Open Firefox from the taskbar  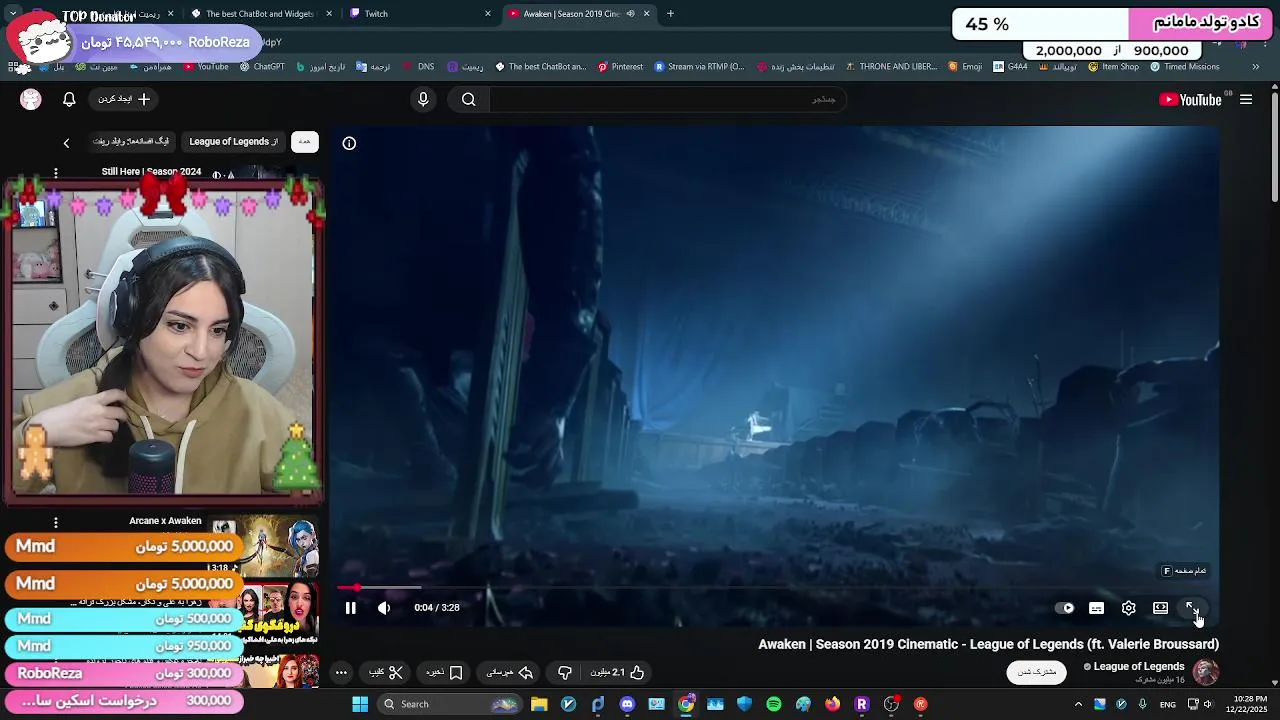tap(833, 704)
